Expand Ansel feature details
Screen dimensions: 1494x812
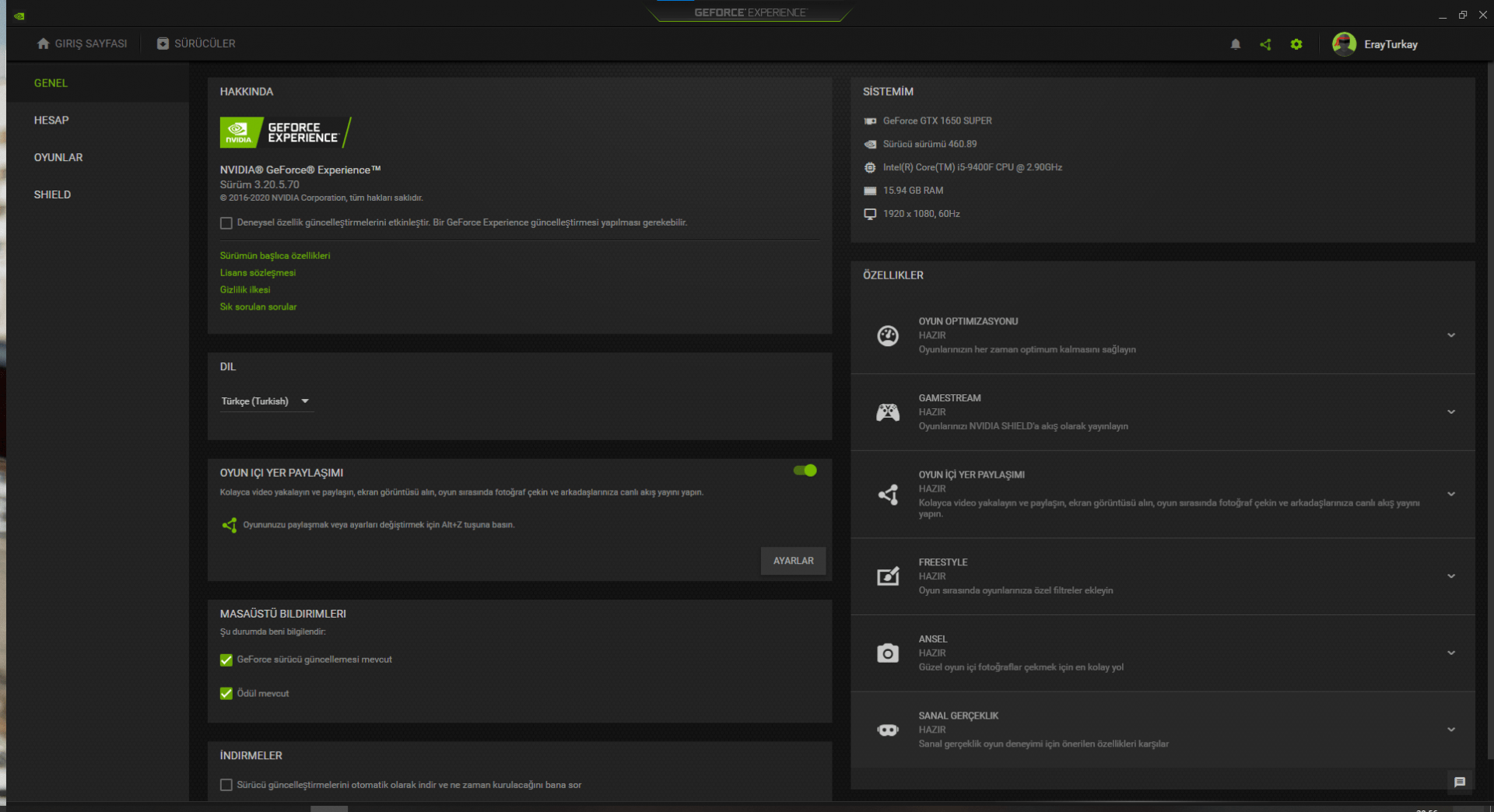click(1451, 653)
